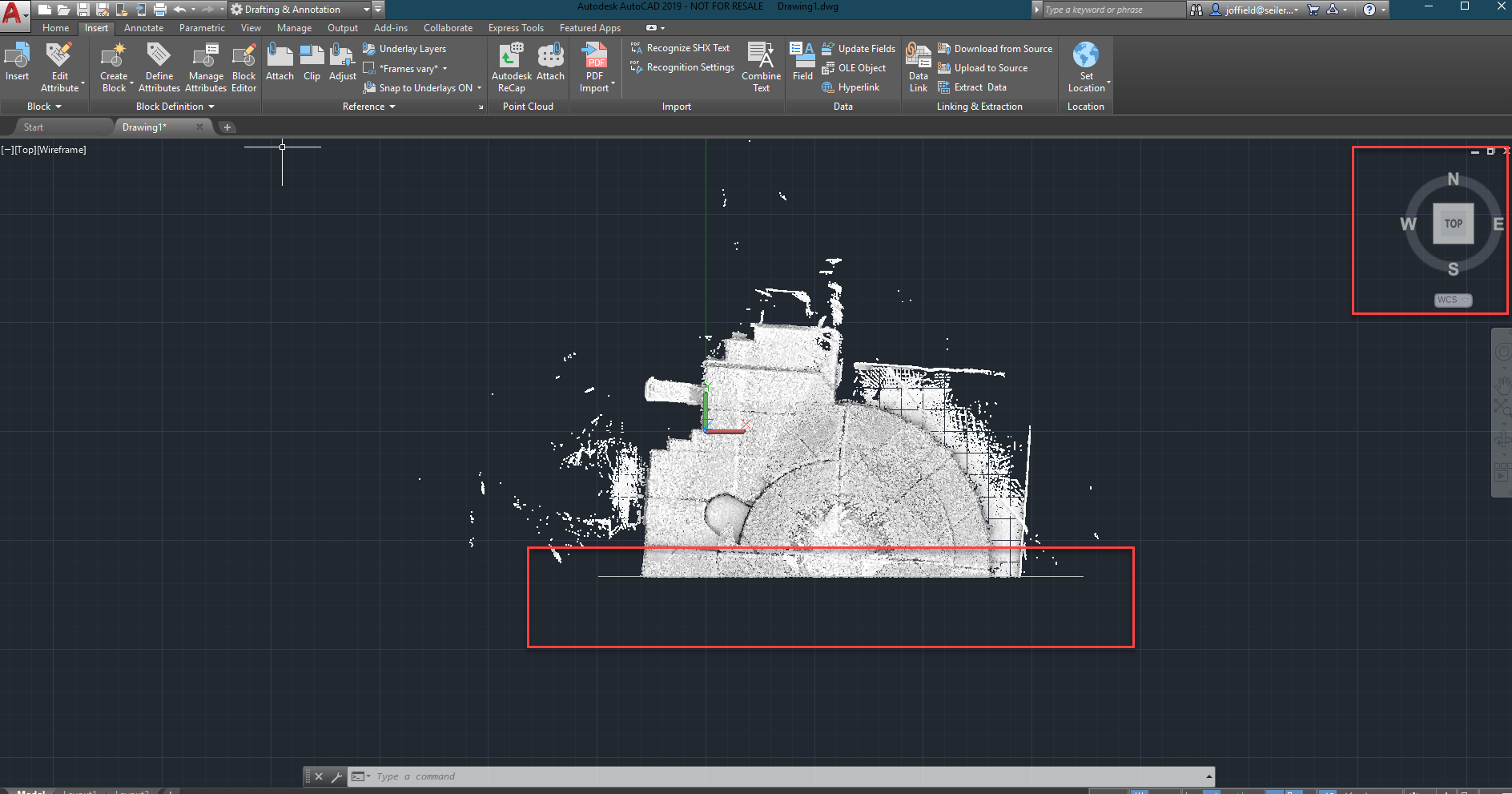Click the Set Location globe icon
The width and height of the screenshot is (1512, 794).
1085,56
